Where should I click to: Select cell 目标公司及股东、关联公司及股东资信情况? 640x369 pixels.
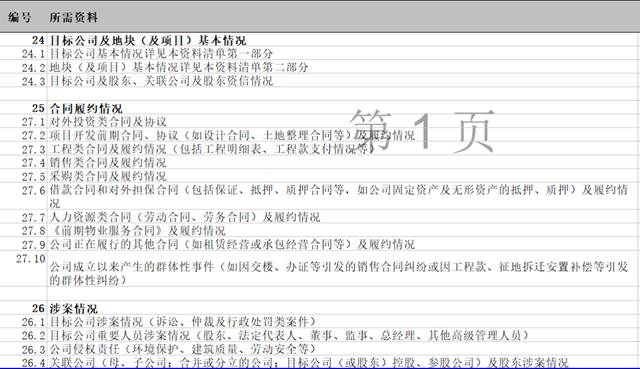(161, 81)
